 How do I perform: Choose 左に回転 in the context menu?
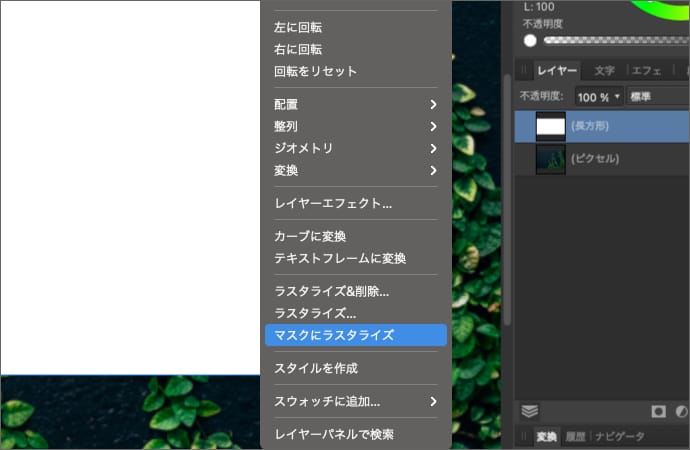298,27
